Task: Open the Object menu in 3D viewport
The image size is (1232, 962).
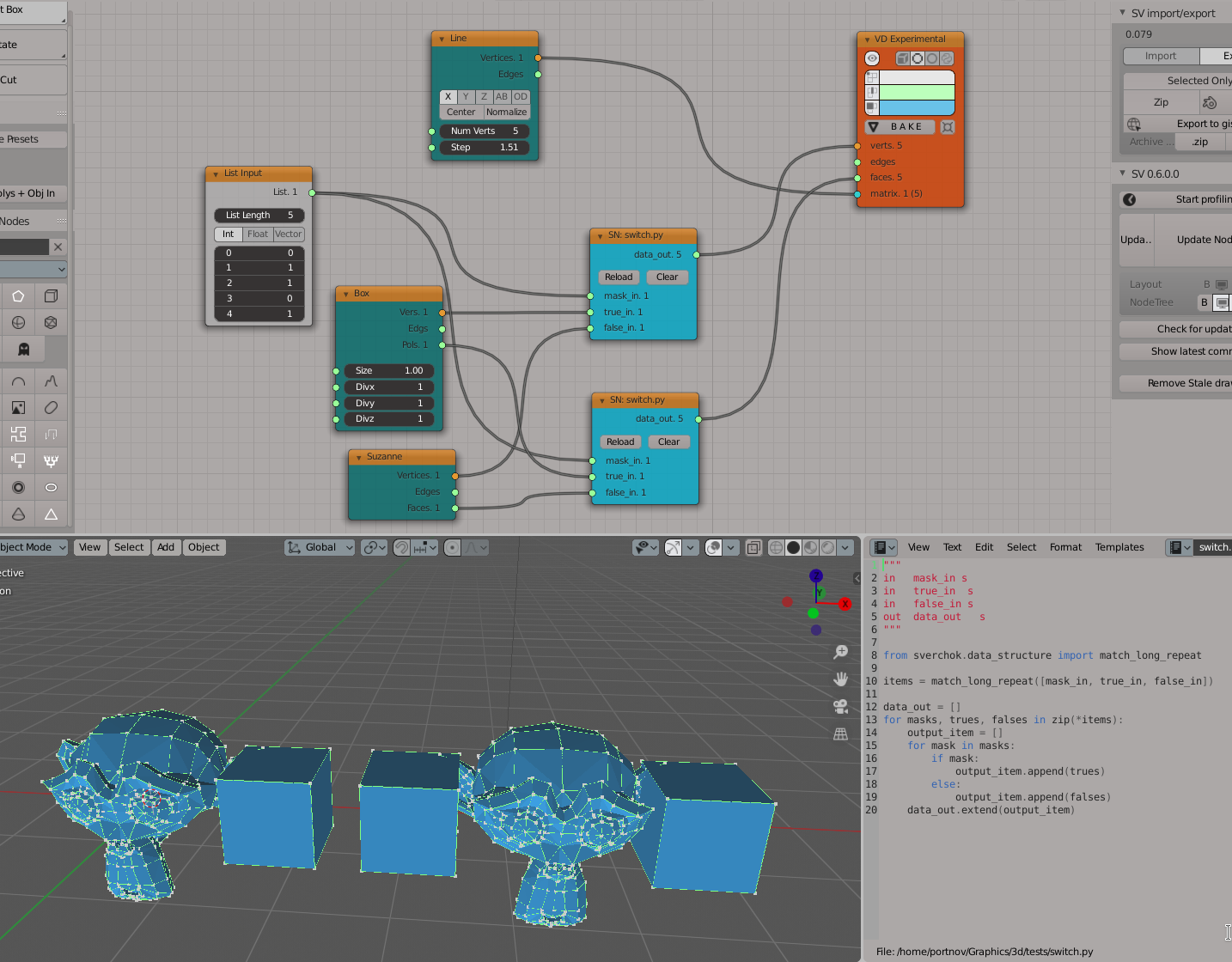Action: 204,547
